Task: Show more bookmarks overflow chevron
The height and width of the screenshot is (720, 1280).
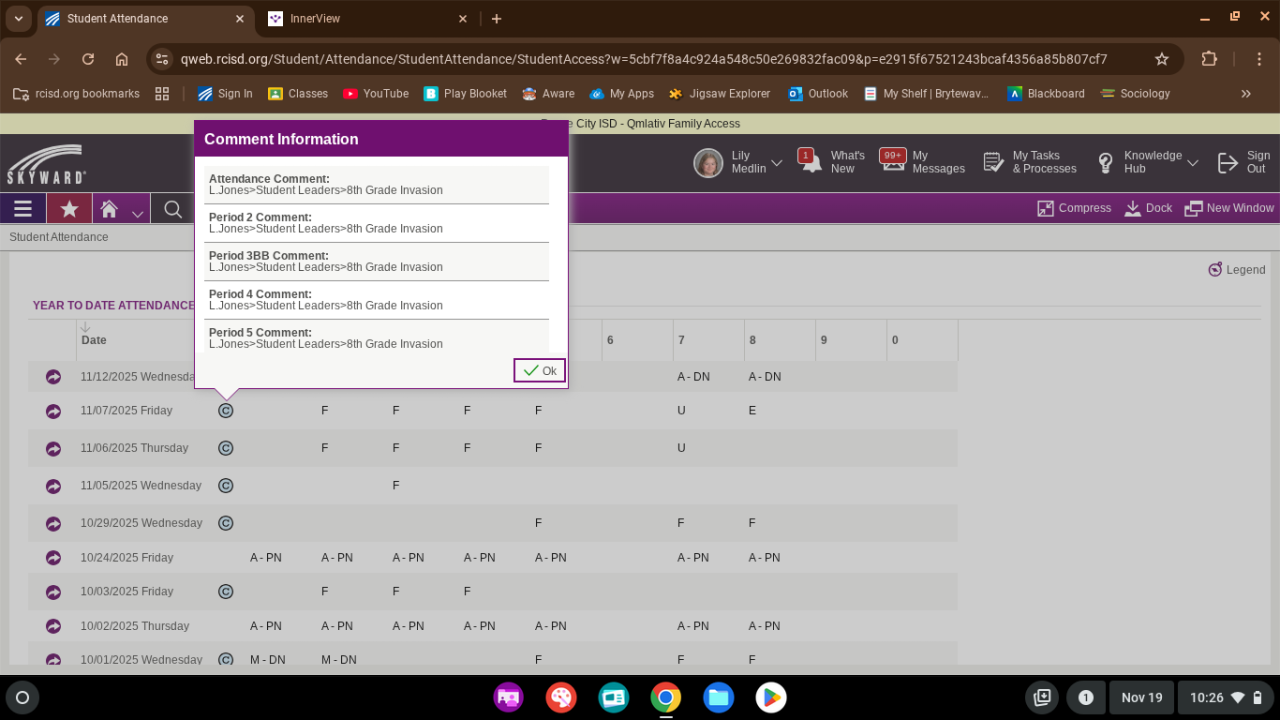Action: (x=1246, y=94)
